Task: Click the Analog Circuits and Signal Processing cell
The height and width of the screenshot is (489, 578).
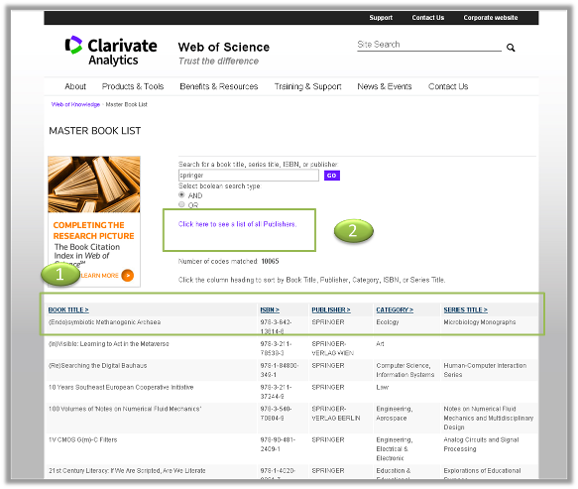Action: [x=481, y=444]
